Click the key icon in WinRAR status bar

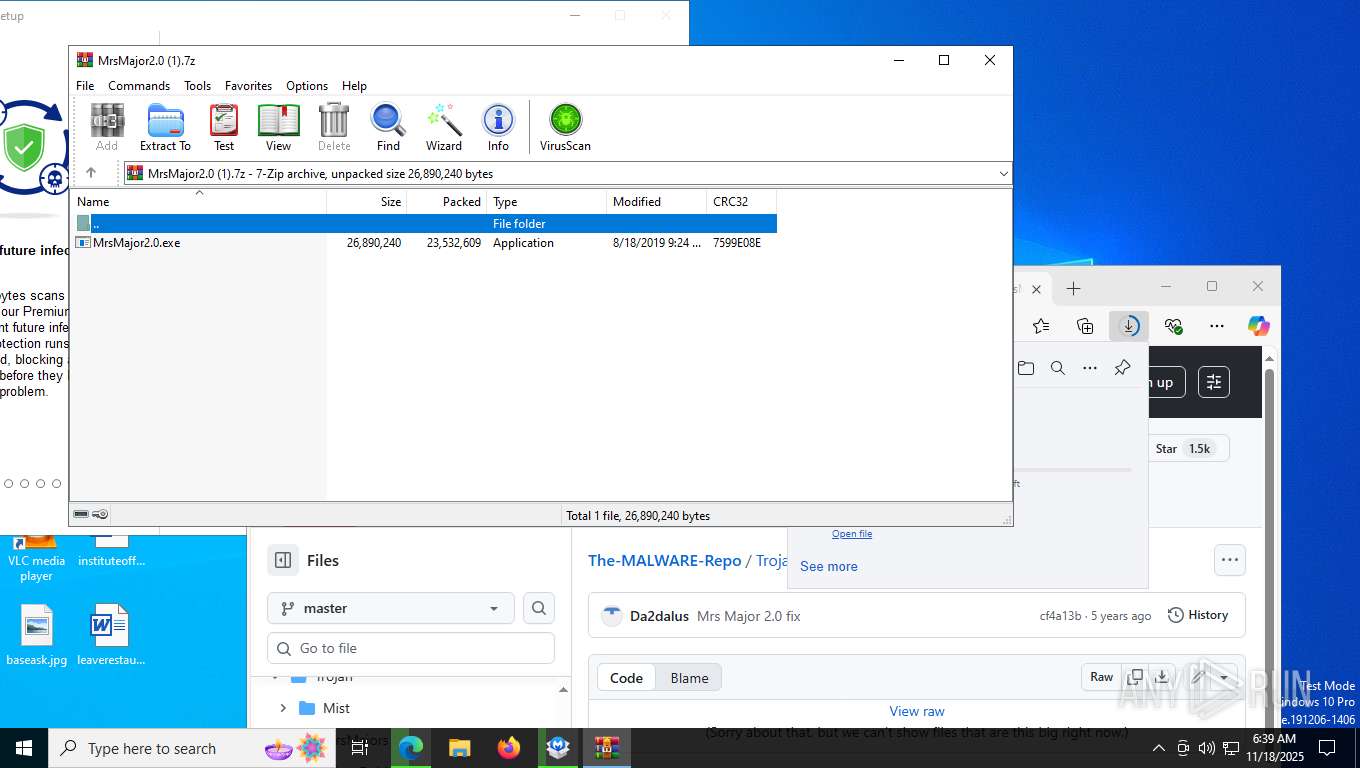(100, 515)
